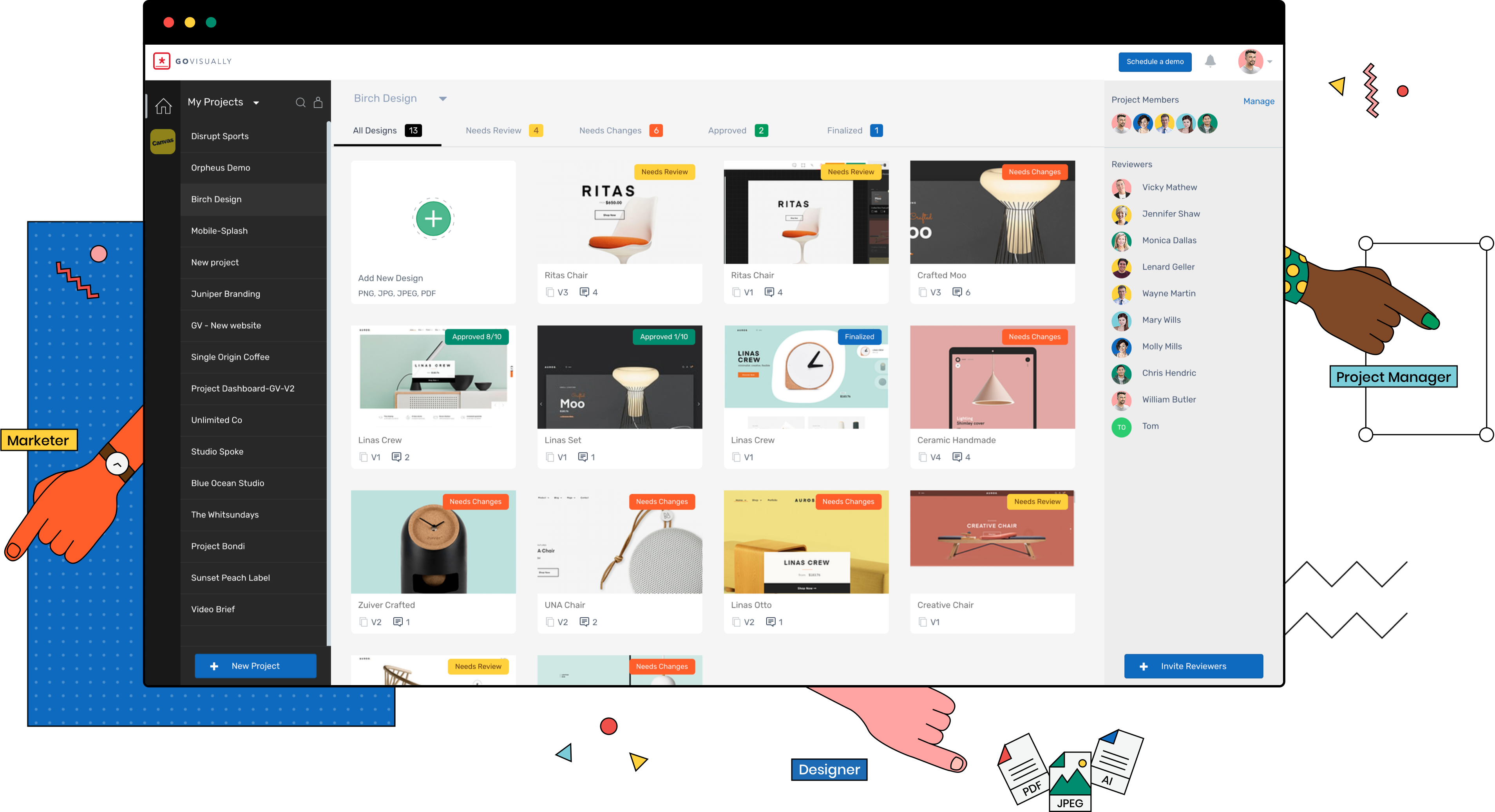Click Manage link beside Project Members
The height and width of the screenshot is (812, 1495).
[1258, 100]
